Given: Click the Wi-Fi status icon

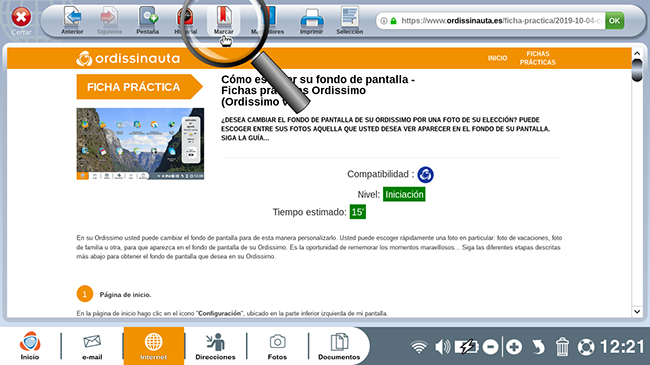Looking at the screenshot, I should [419, 347].
